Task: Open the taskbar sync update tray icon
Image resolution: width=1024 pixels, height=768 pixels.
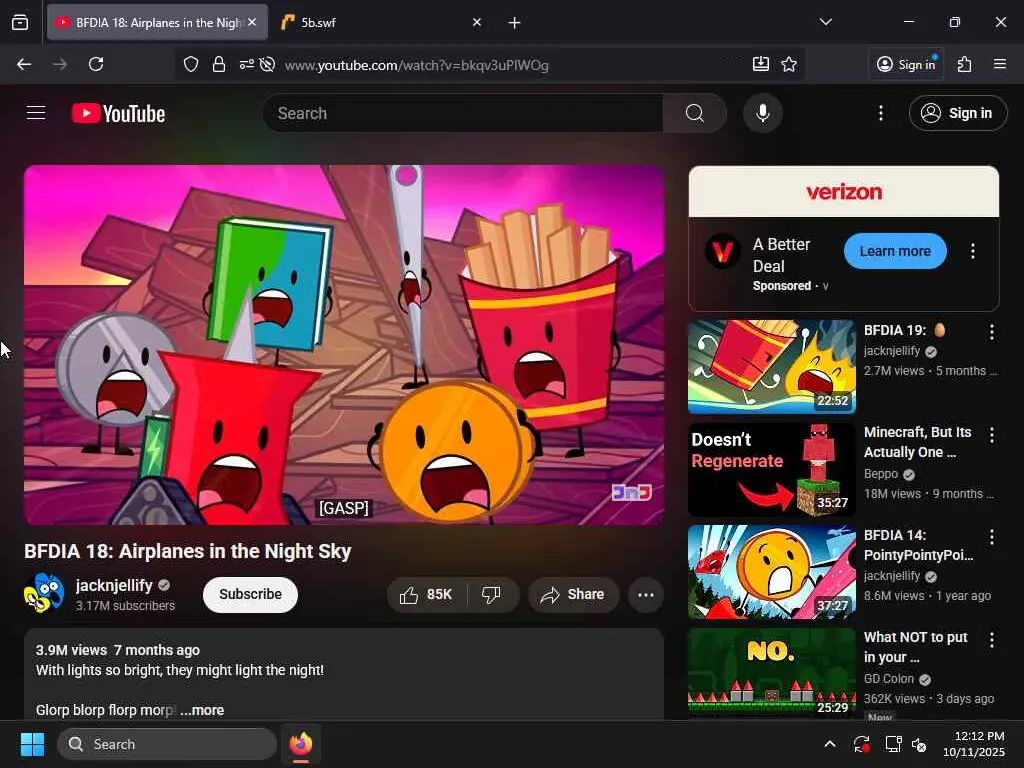Action: (861, 744)
